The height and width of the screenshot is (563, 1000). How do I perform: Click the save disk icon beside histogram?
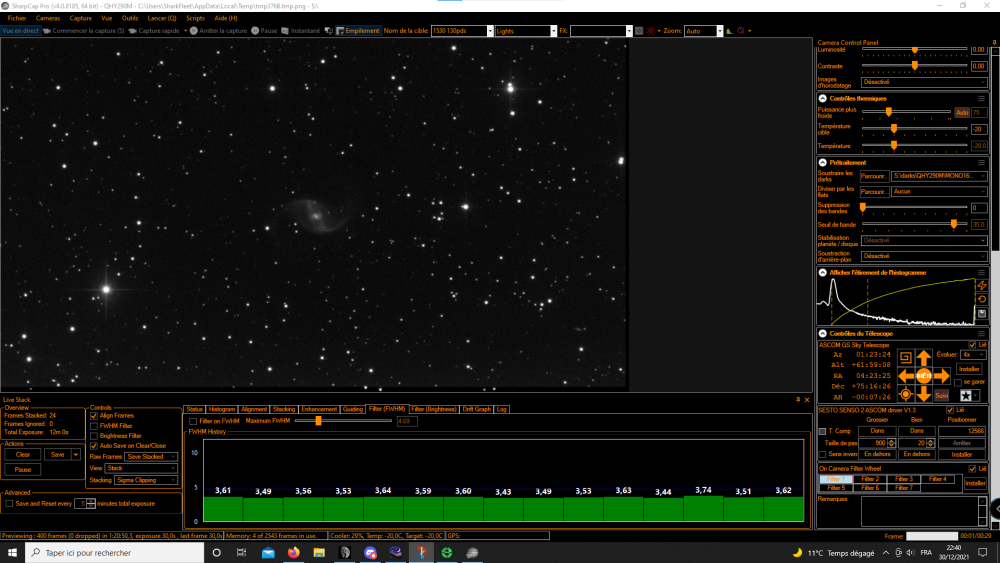click(x=982, y=313)
